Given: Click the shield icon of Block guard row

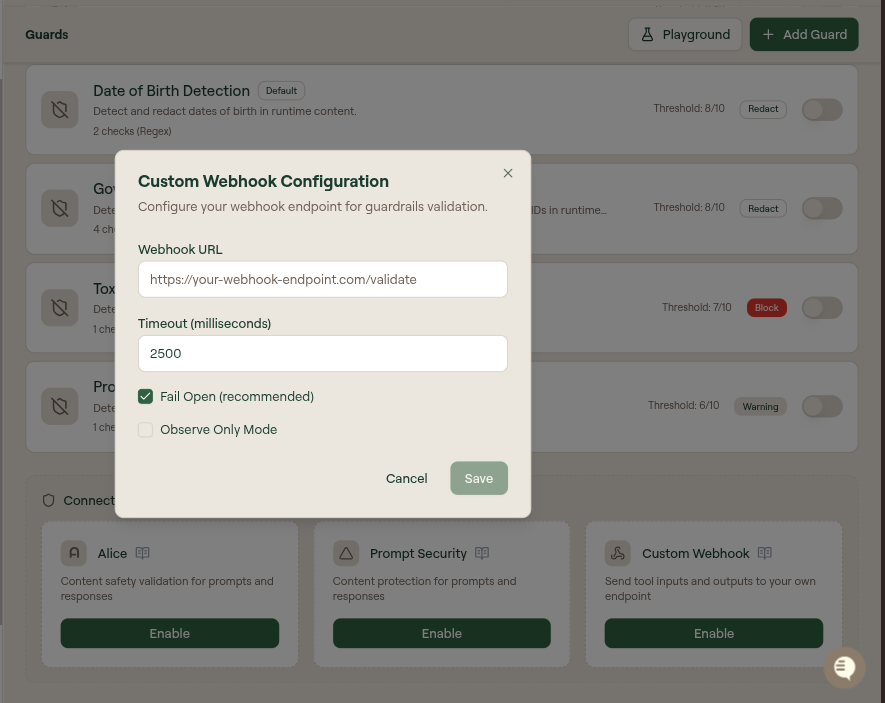Looking at the screenshot, I should point(60,308).
